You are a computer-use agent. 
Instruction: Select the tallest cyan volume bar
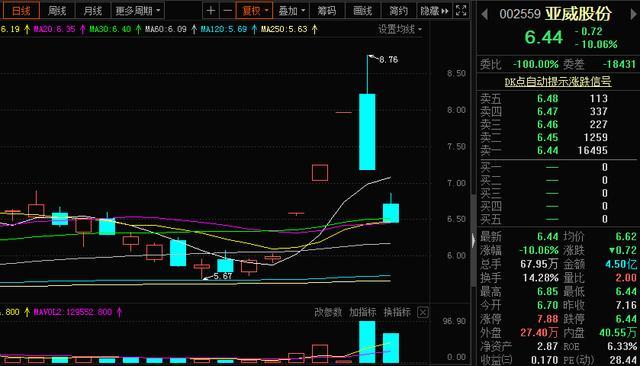[x=367, y=342]
